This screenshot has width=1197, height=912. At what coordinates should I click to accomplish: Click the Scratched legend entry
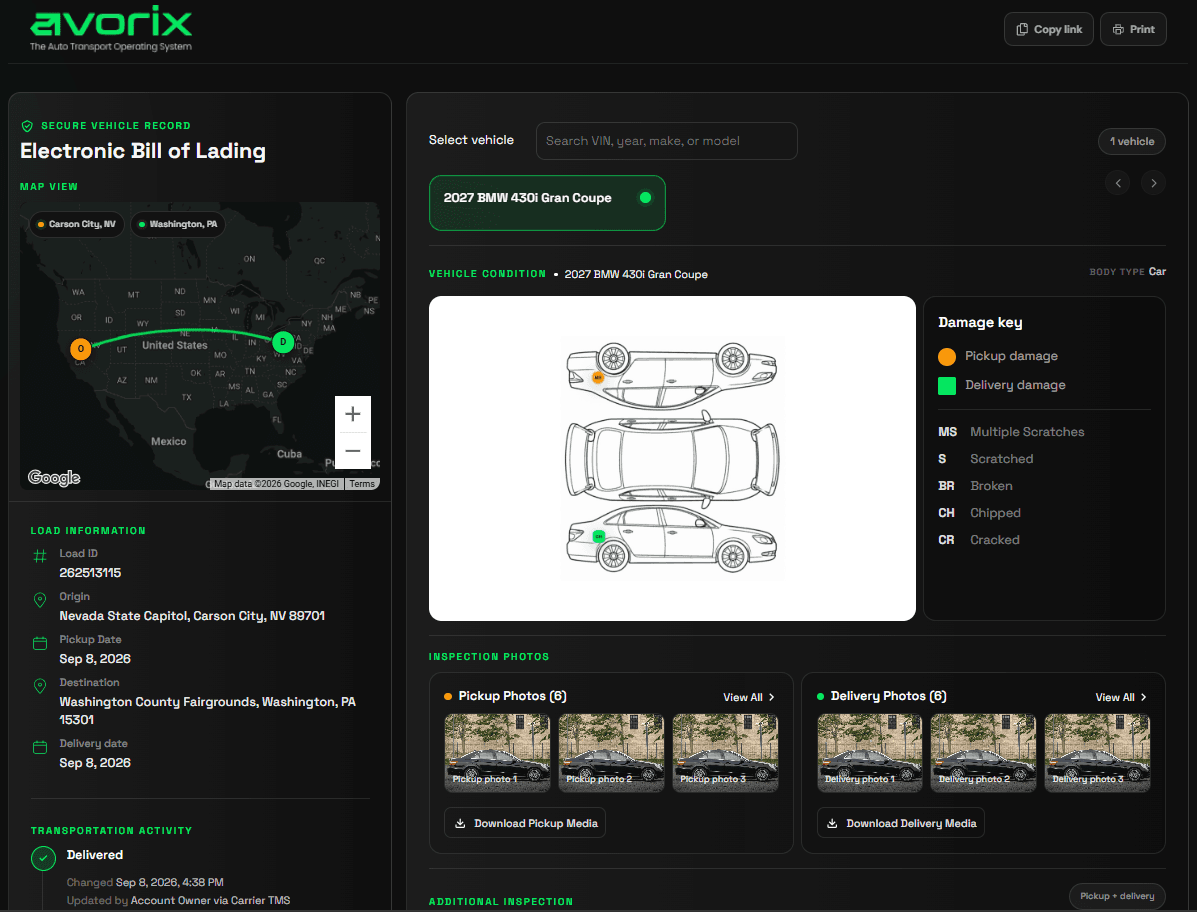[x=986, y=459]
